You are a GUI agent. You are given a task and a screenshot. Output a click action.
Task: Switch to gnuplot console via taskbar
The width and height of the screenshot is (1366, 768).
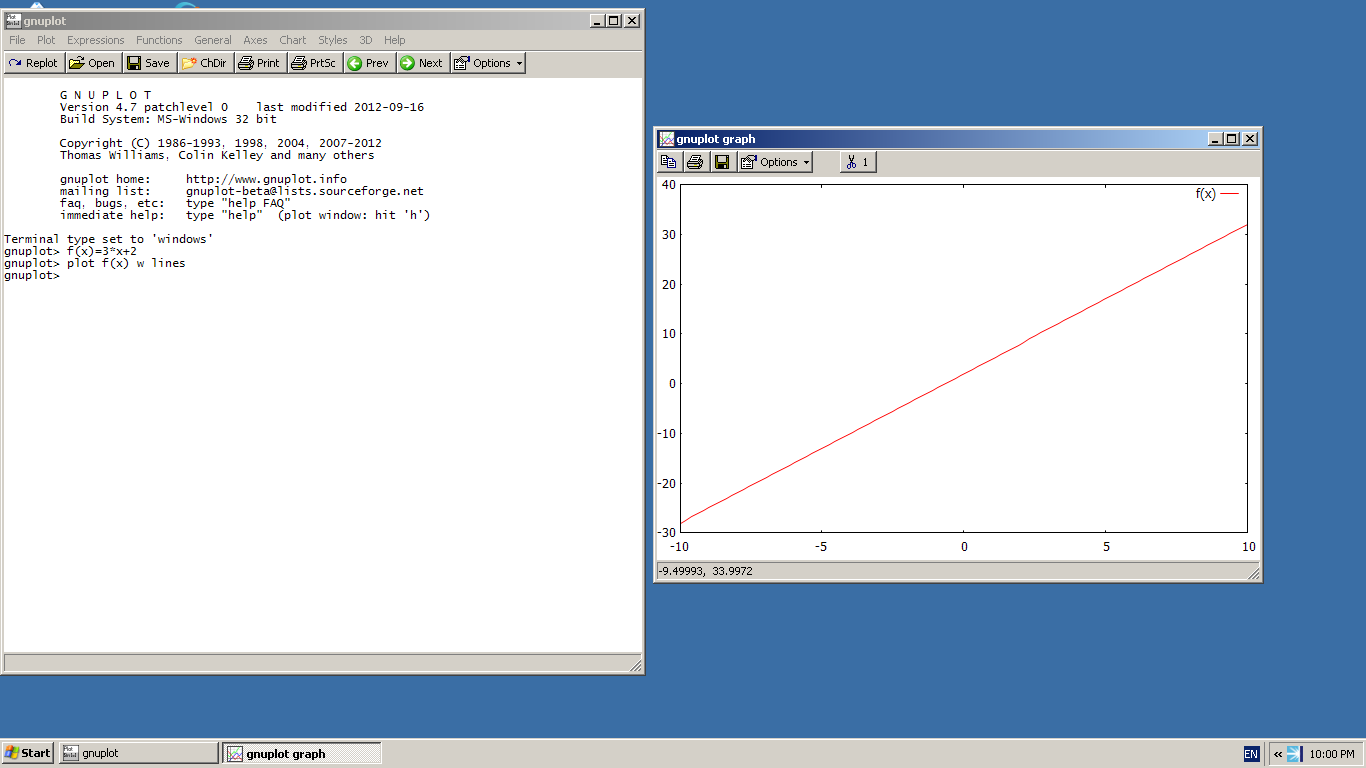click(x=139, y=753)
